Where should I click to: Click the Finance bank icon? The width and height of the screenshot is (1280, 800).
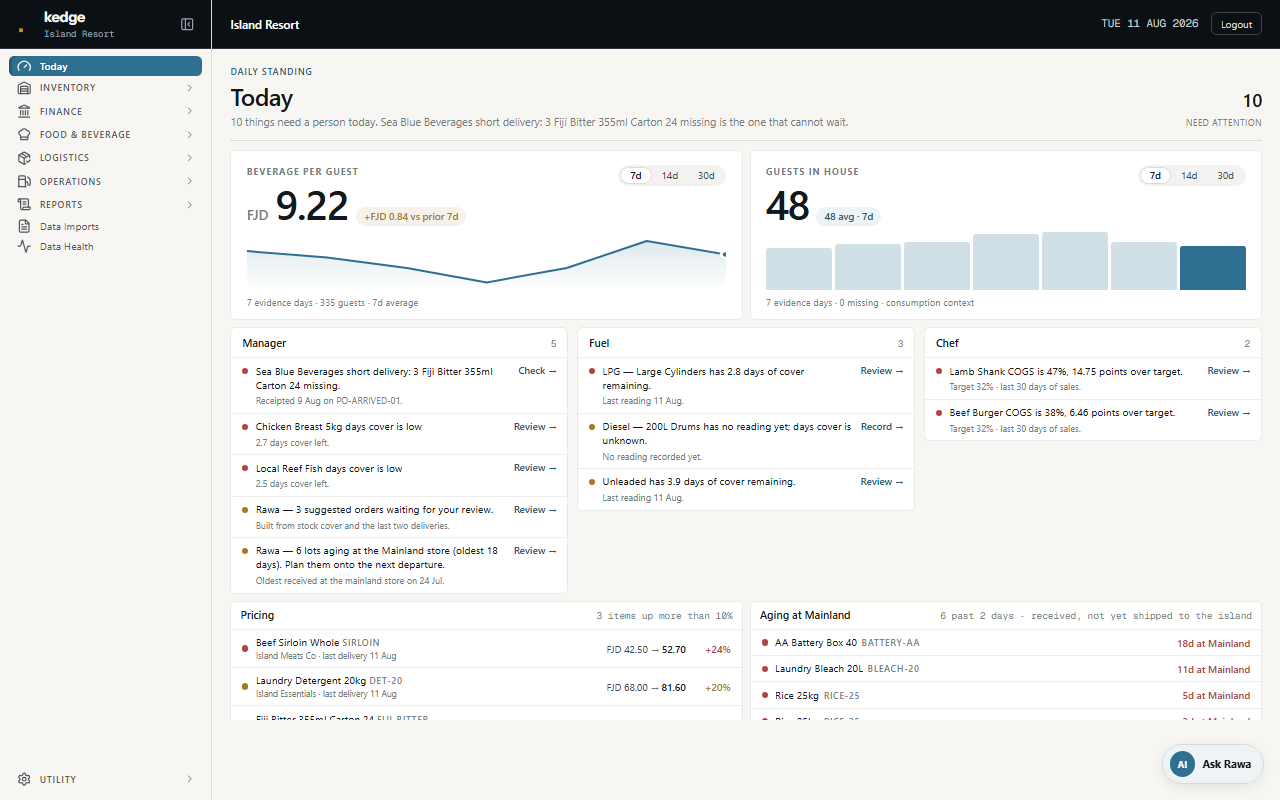(25, 111)
